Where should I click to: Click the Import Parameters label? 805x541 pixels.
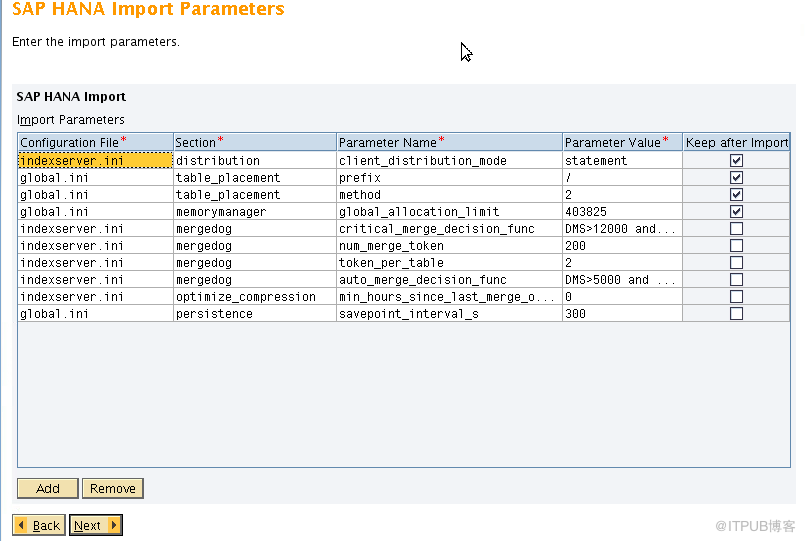click(x=71, y=120)
